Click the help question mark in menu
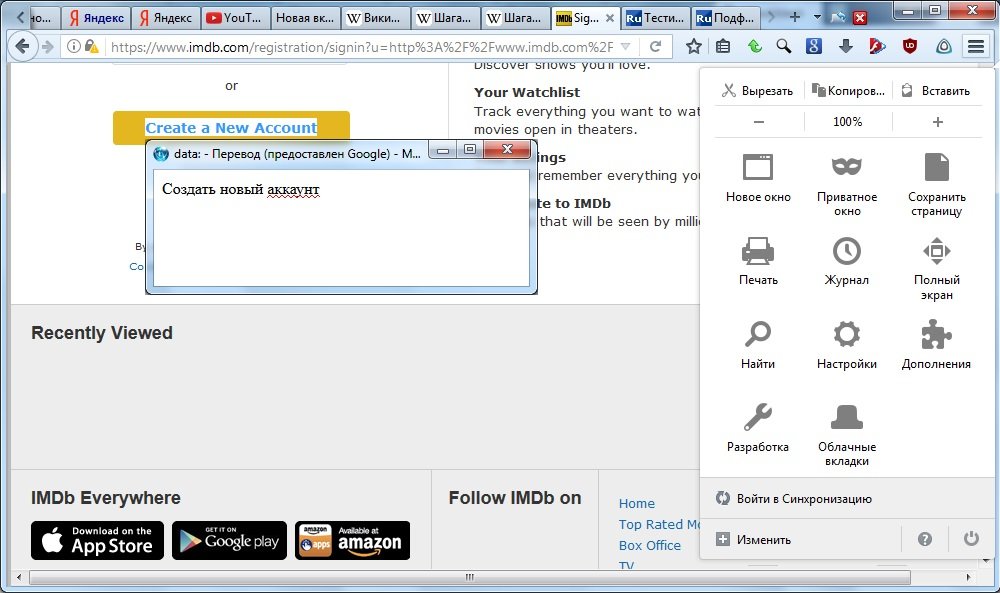The image size is (1000, 593). 925,539
